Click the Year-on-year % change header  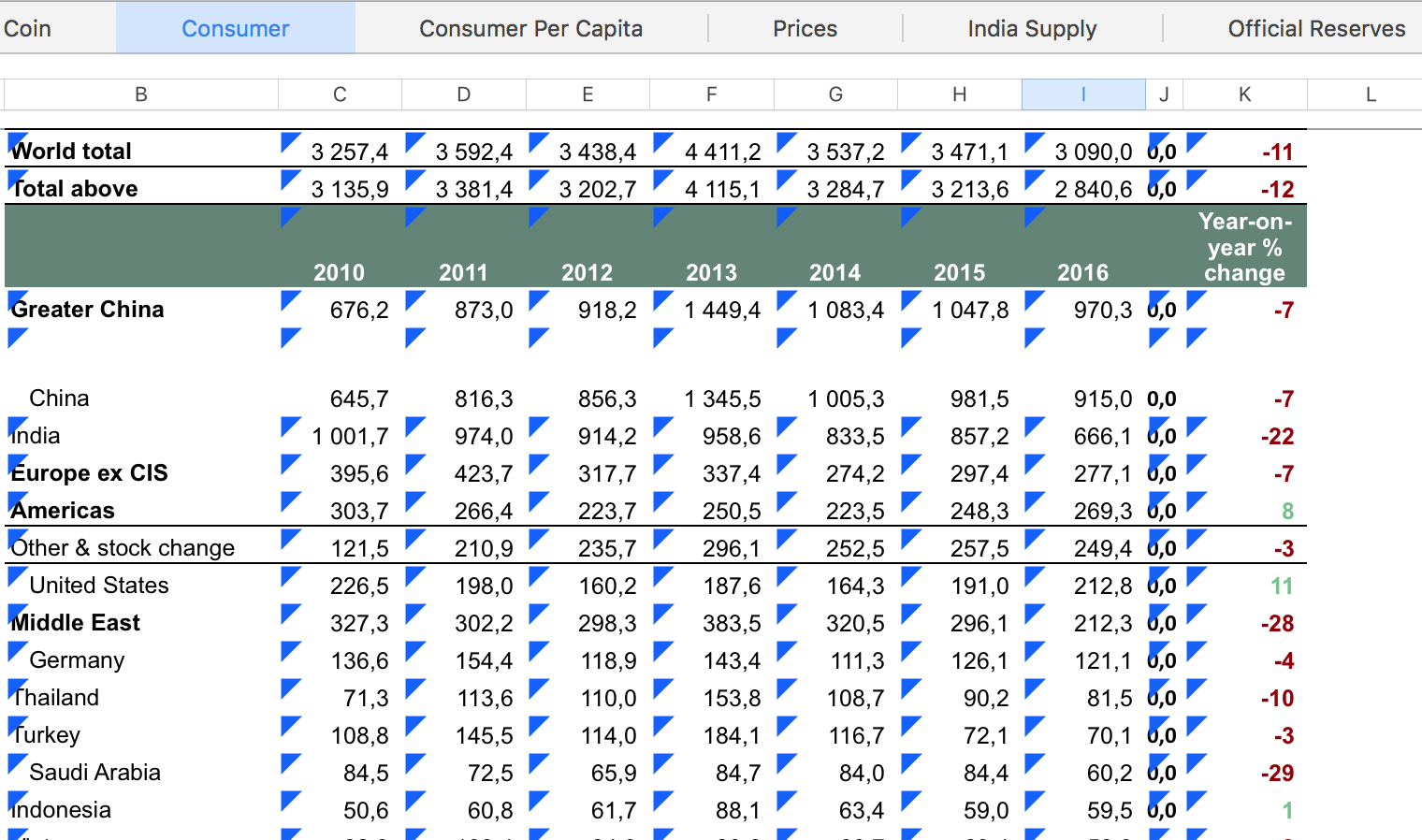click(x=1244, y=247)
